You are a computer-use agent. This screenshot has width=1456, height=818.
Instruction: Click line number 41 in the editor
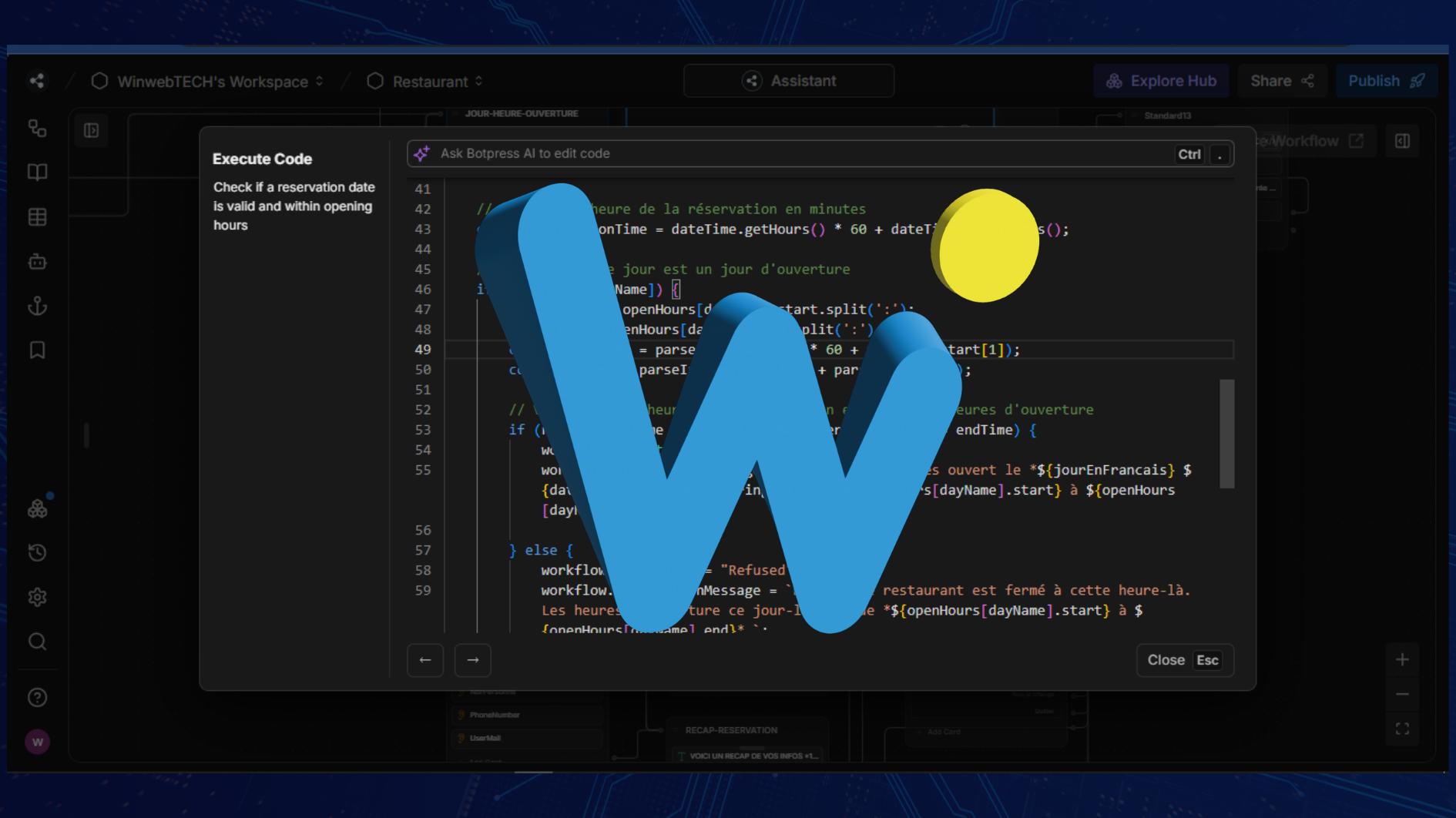pos(423,189)
